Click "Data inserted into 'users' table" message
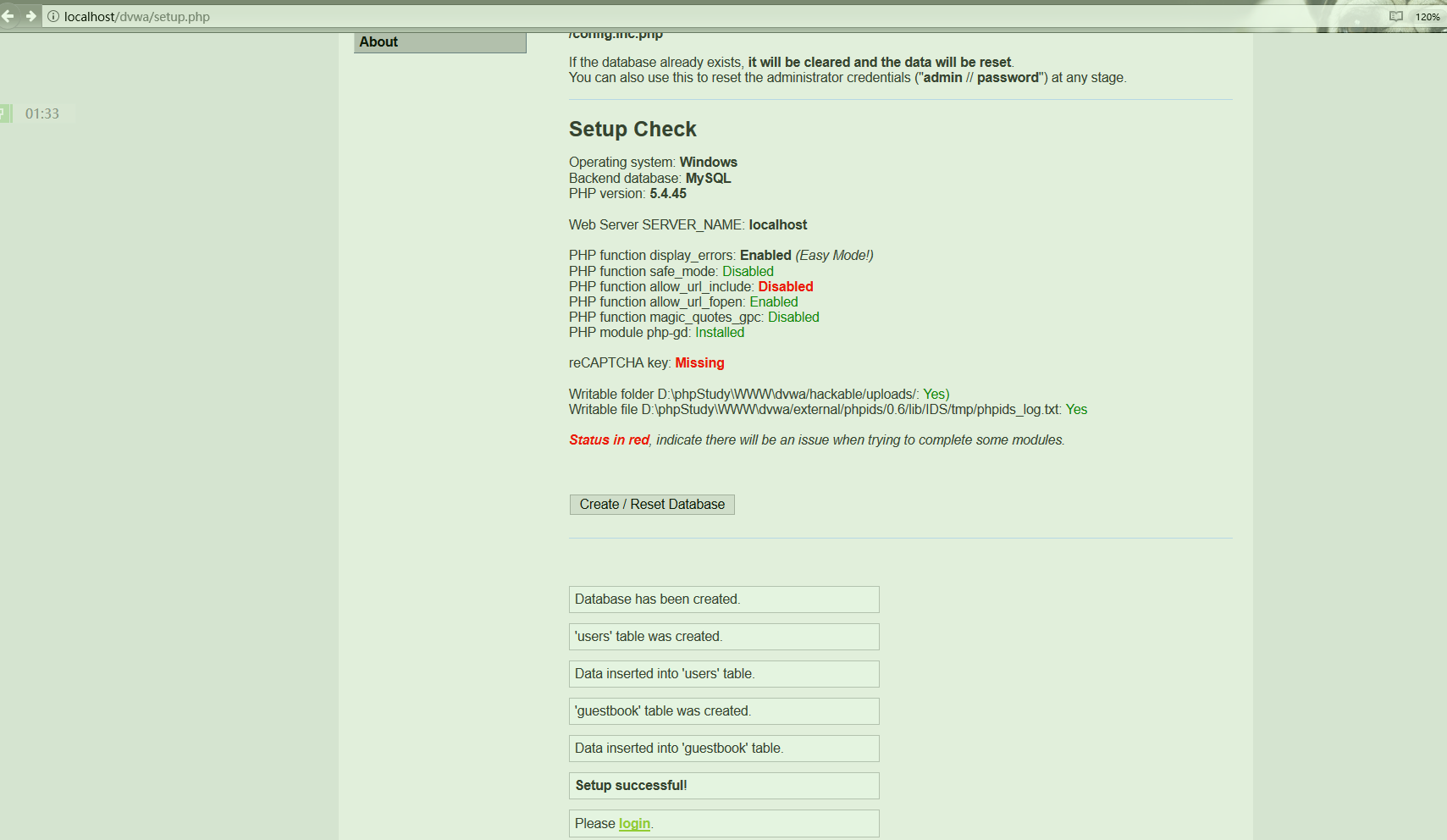The image size is (1447, 840). (x=723, y=674)
